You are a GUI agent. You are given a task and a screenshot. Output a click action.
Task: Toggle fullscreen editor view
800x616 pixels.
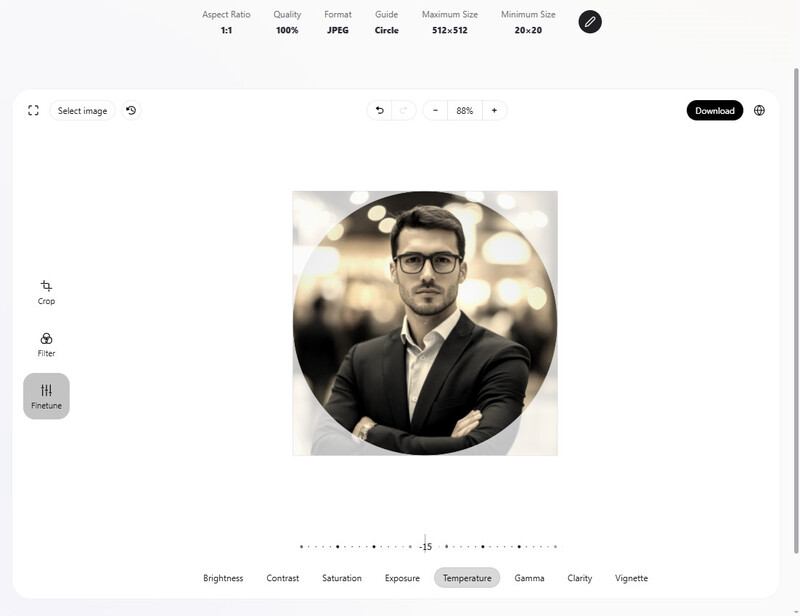point(33,110)
